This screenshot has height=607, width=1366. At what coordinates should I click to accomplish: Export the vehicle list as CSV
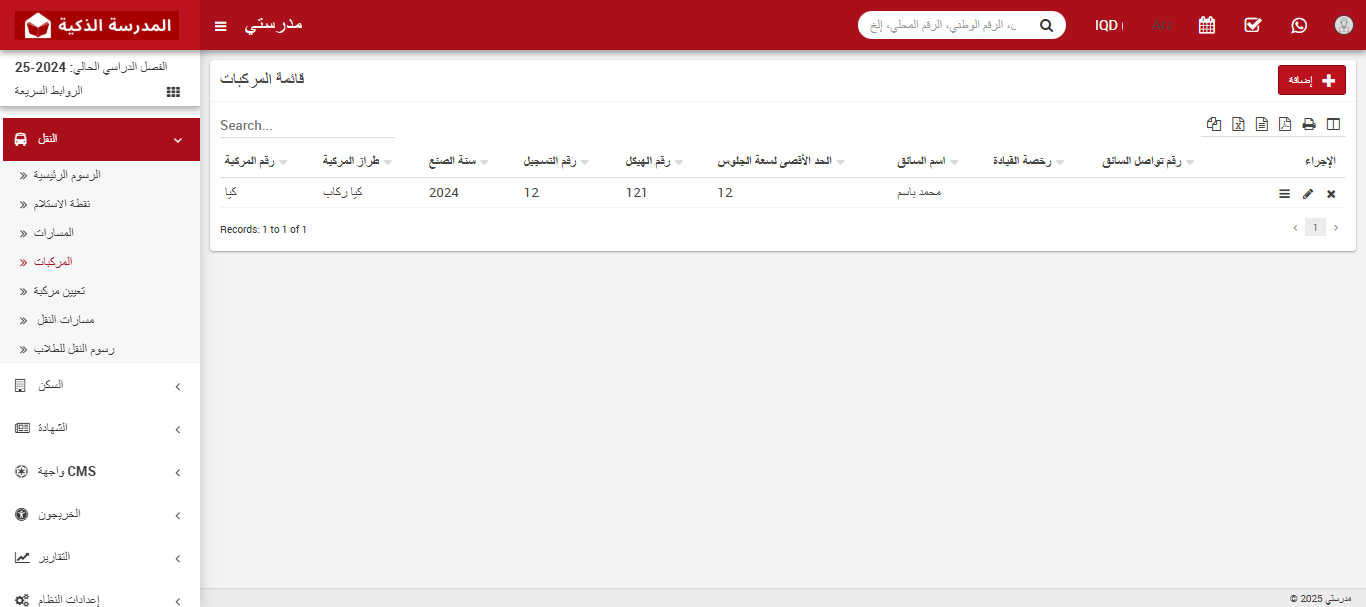(x=1262, y=124)
